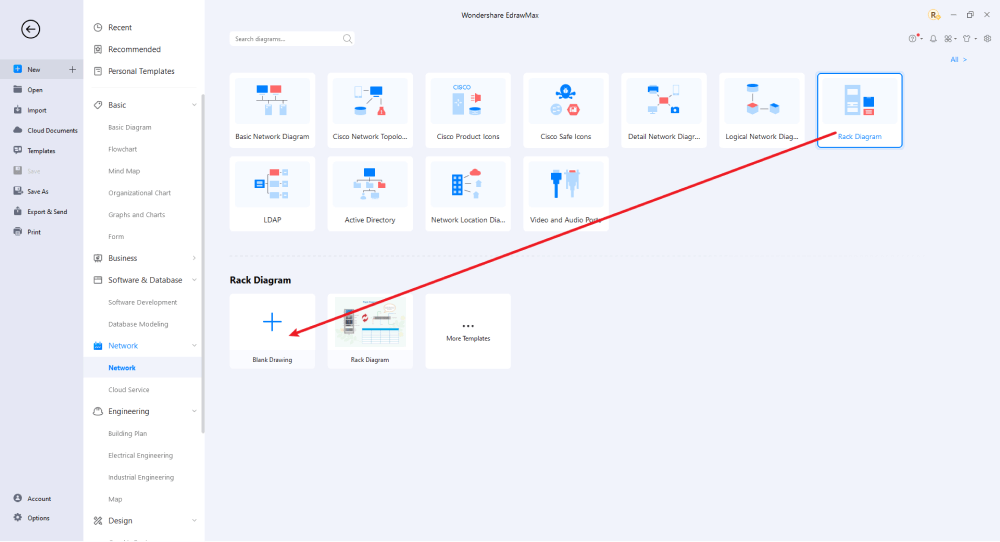This screenshot has height=542, width=1000.
Task: Click the search magnifier icon
Action: [x=347, y=39]
